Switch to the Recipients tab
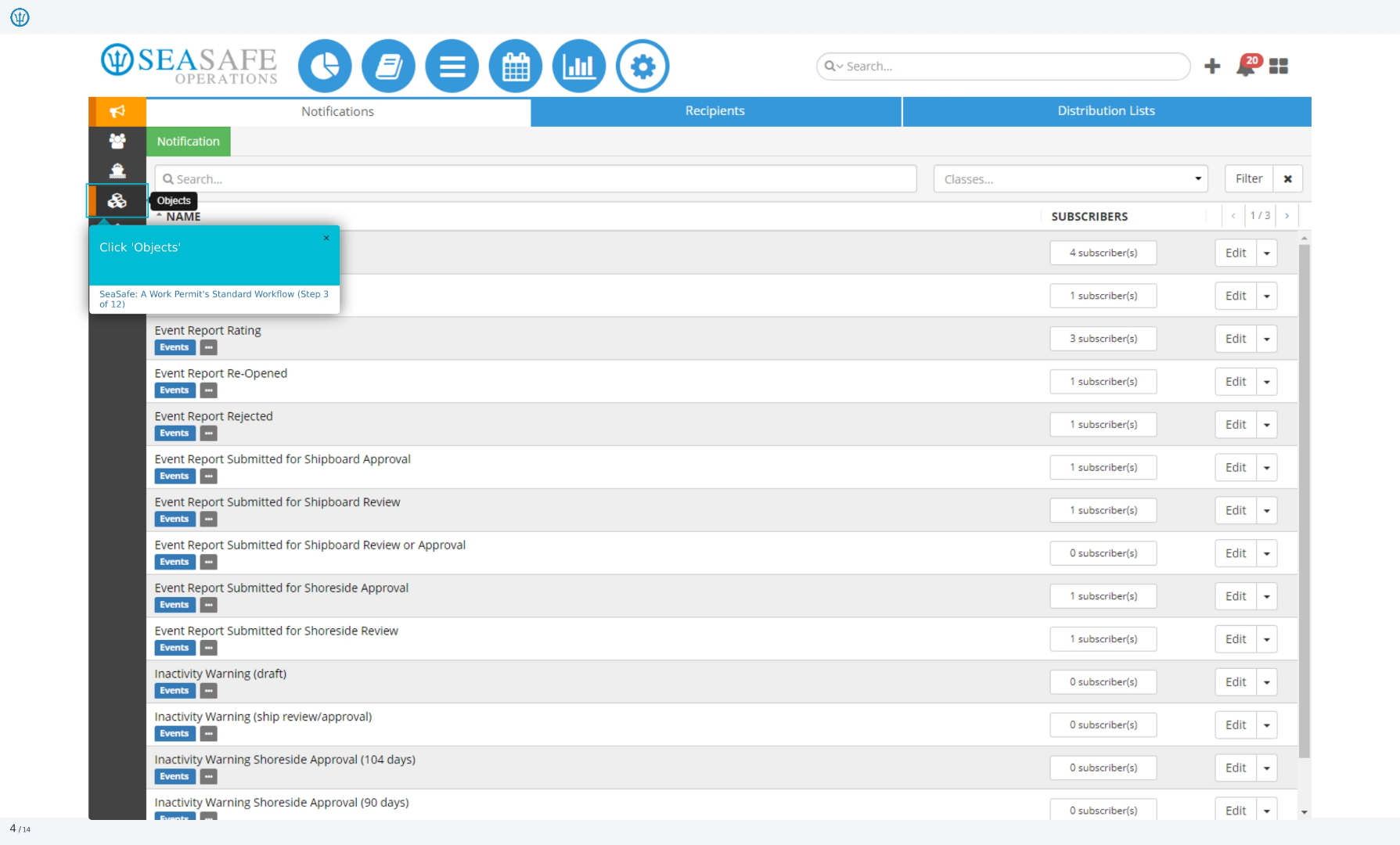1400x845 pixels. (x=715, y=111)
